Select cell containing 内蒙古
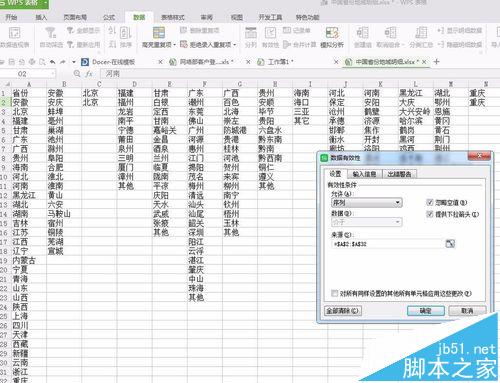This screenshot has width=500, height=383. pos(29,260)
